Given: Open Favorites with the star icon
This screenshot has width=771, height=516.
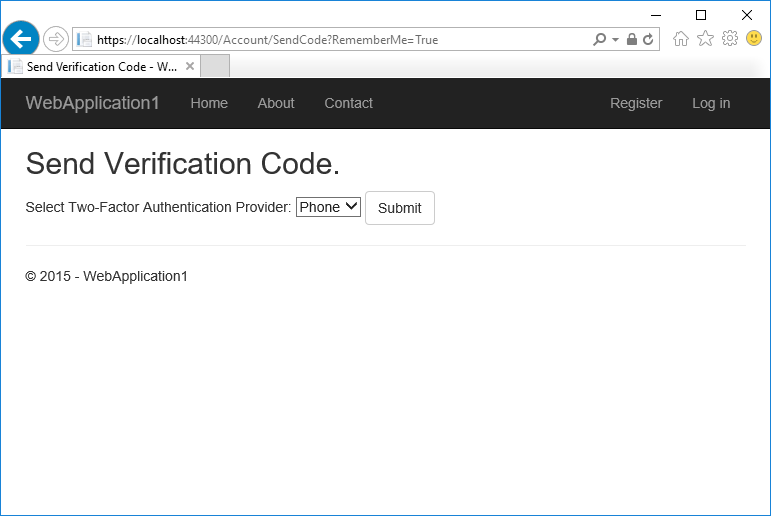Looking at the screenshot, I should [x=705, y=39].
